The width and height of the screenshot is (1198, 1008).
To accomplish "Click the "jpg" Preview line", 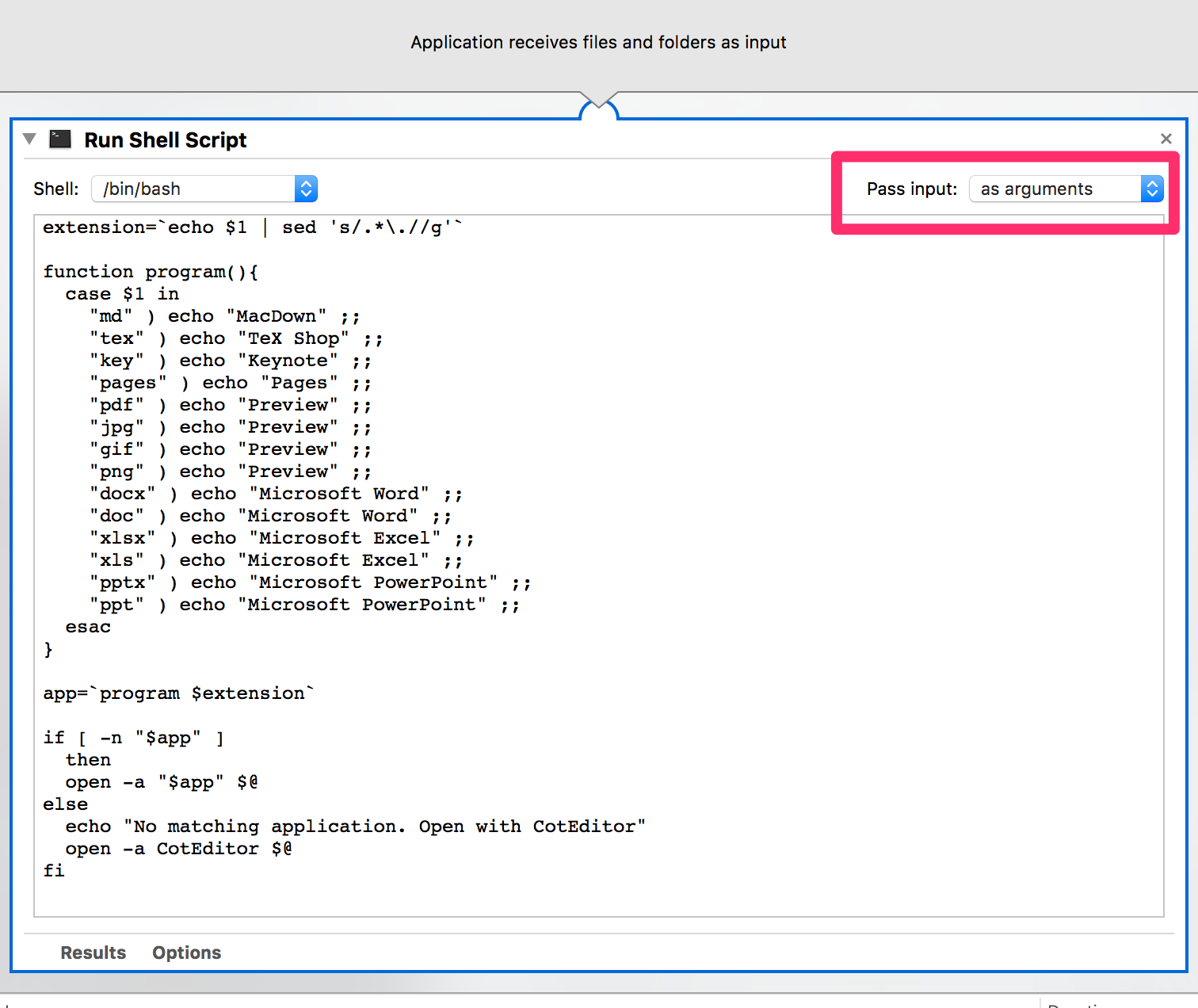I will pyautogui.click(x=231, y=427).
